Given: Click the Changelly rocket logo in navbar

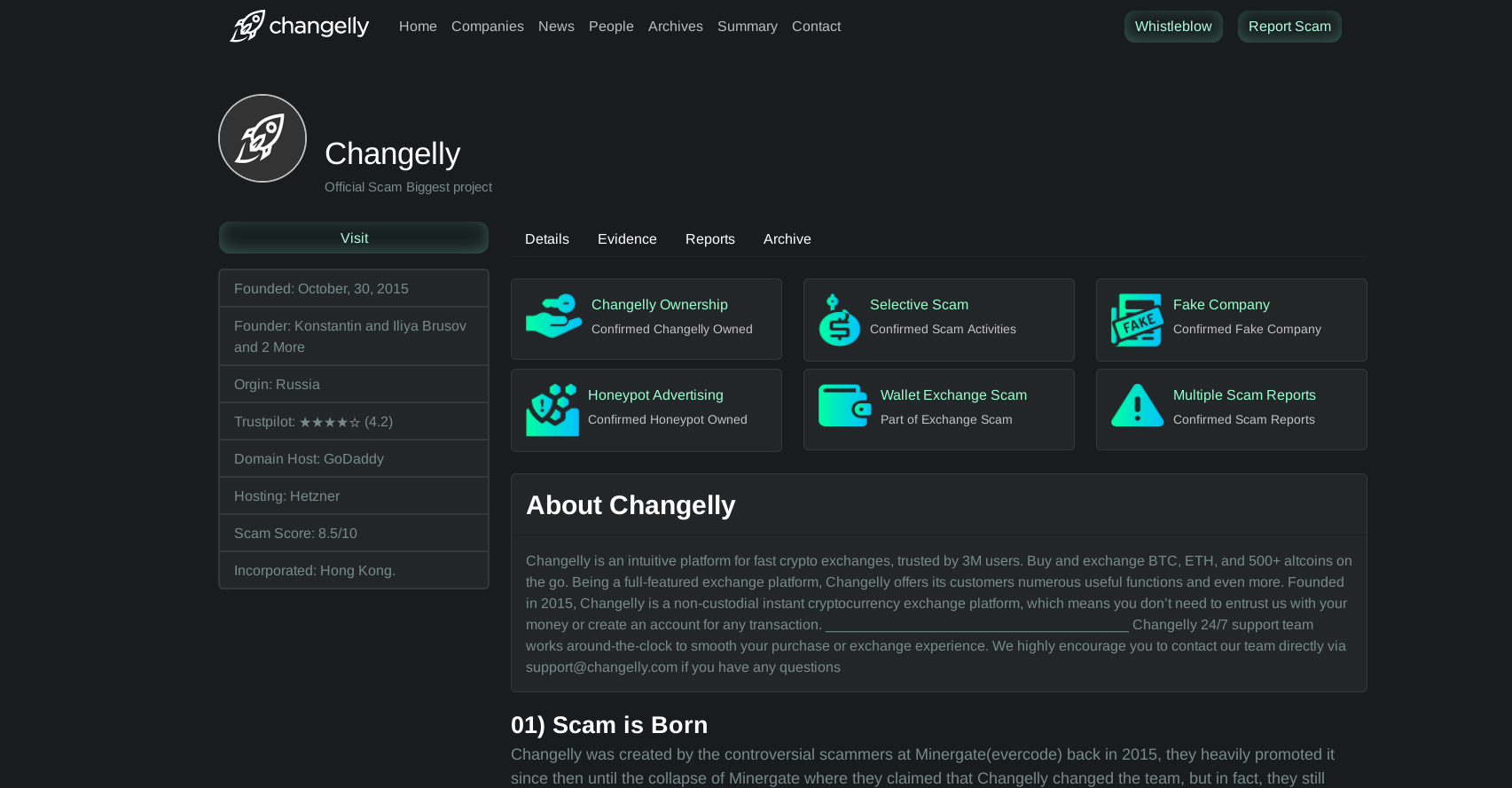Looking at the screenshot, I should [x=248, y=26].
